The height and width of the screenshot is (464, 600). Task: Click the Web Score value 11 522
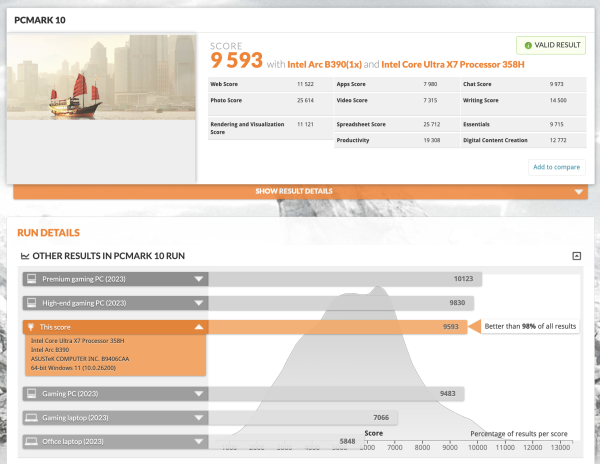[x=305, y=84]
